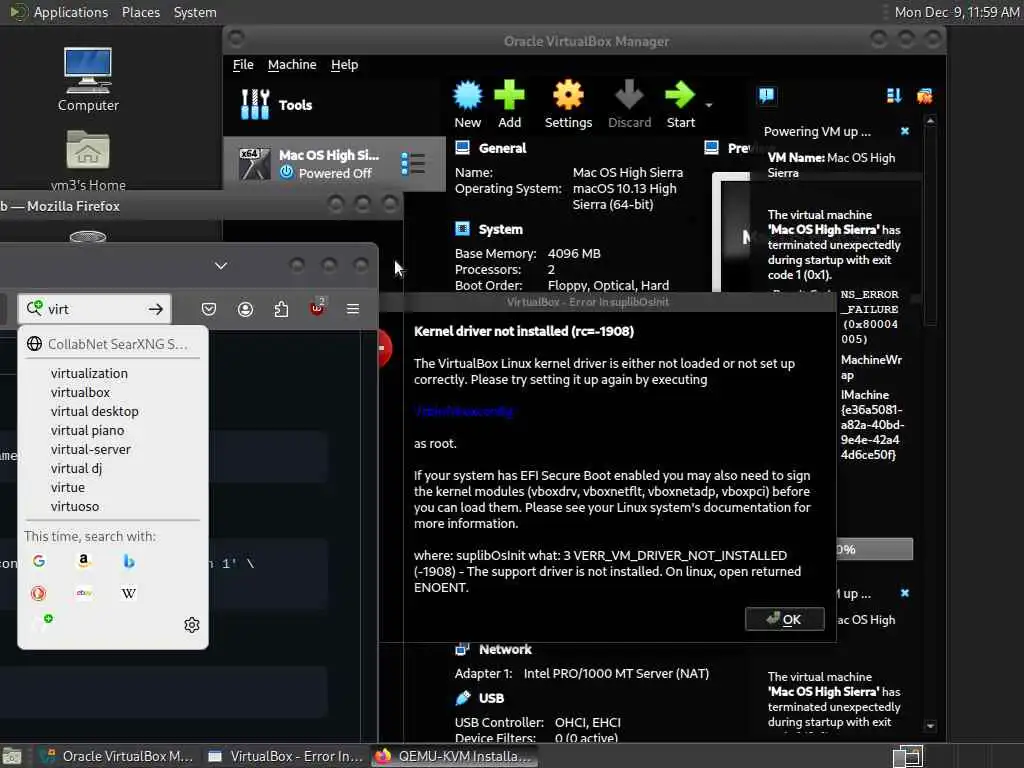Open the Firefox hamburger menu

[353, 309]
